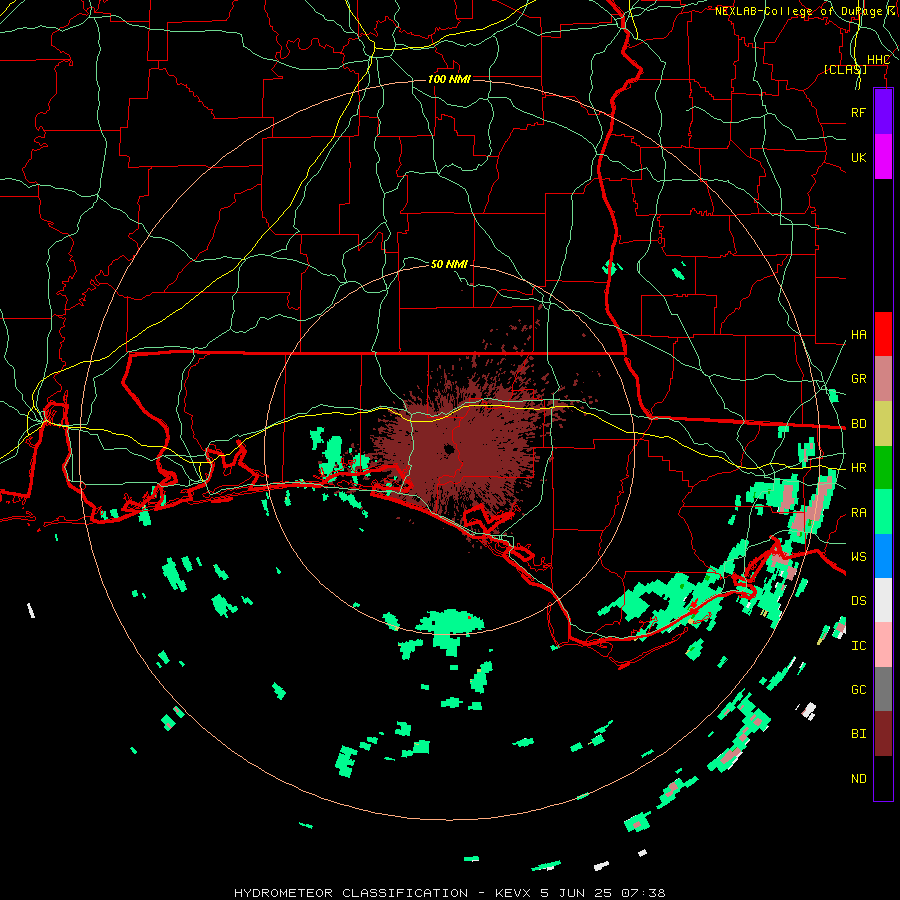Click the WS legend label
This screenshot has width=900, height=900.
pos(859,557)
